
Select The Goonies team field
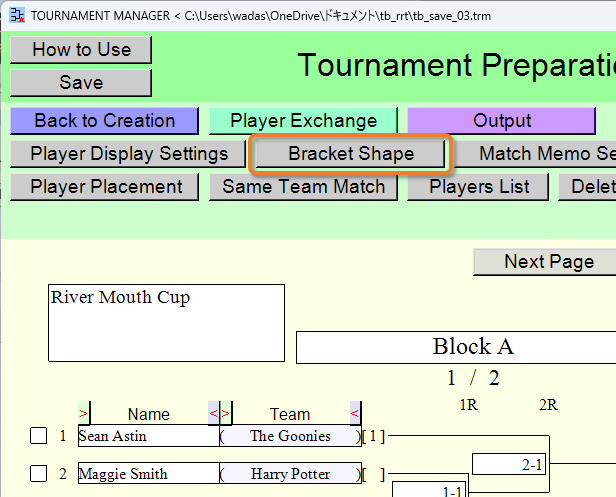coord(290,436)
